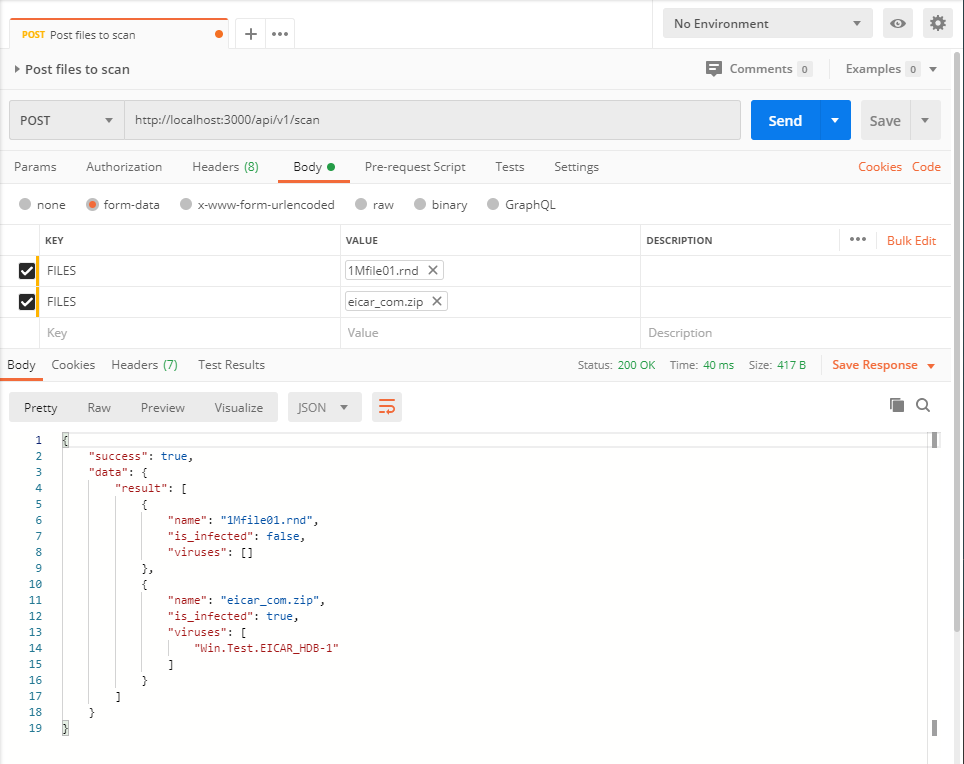Open the Pre-request Script tab

[415, 167]
